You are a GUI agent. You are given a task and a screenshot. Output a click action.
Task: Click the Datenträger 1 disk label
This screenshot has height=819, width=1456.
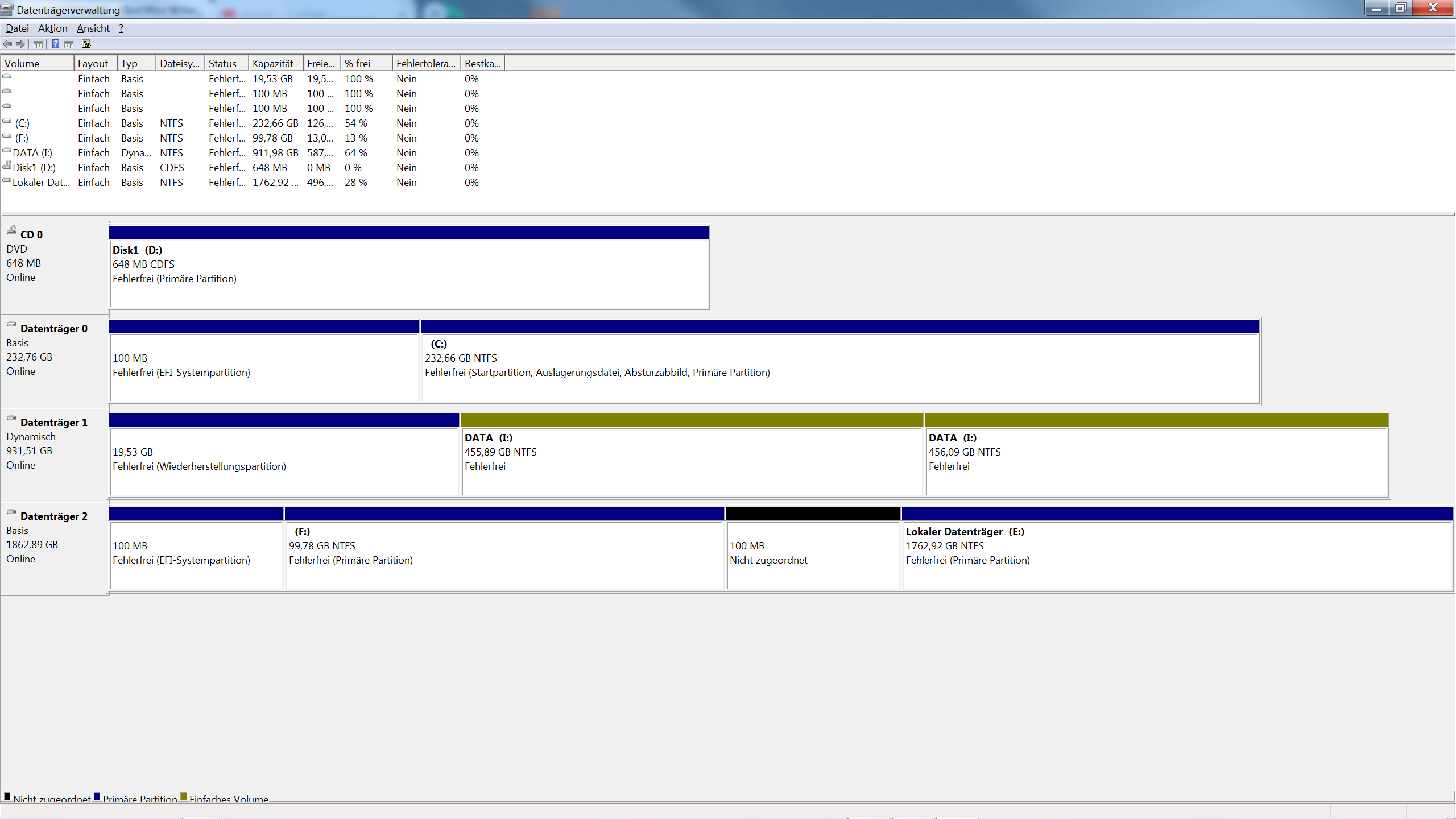(x=53, y=423)
